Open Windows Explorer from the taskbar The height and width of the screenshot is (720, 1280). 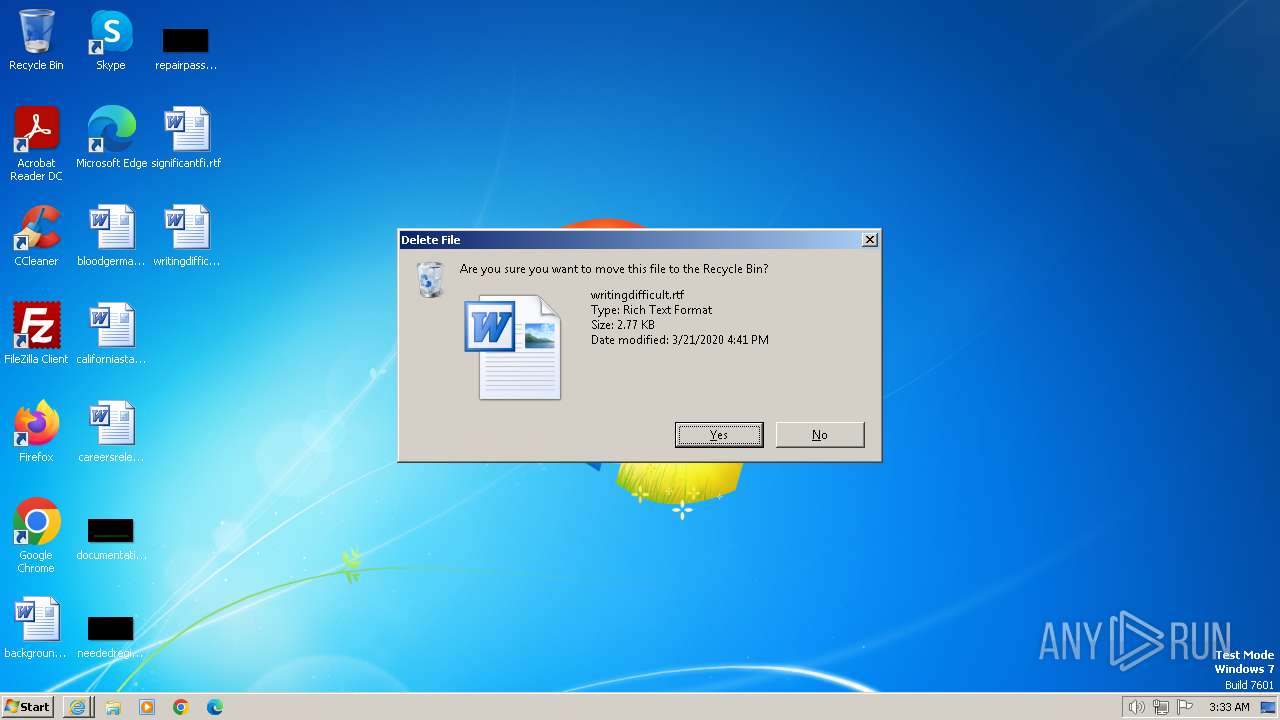113,707
